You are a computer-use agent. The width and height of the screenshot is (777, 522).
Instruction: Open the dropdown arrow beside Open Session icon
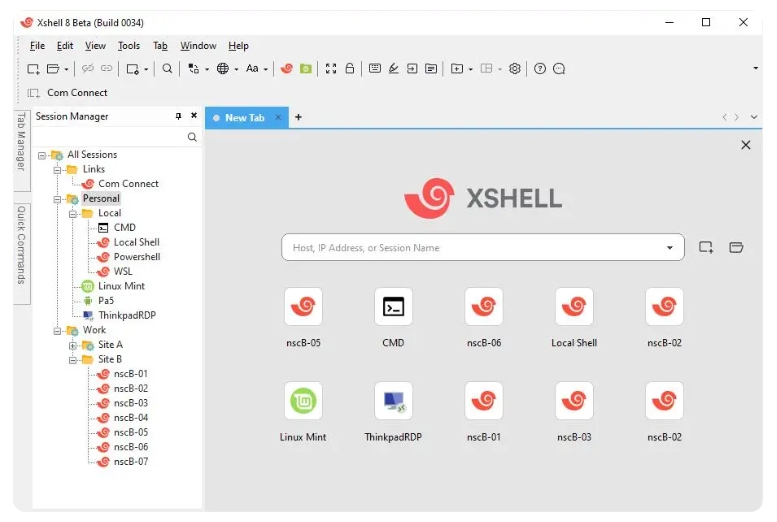66,69
